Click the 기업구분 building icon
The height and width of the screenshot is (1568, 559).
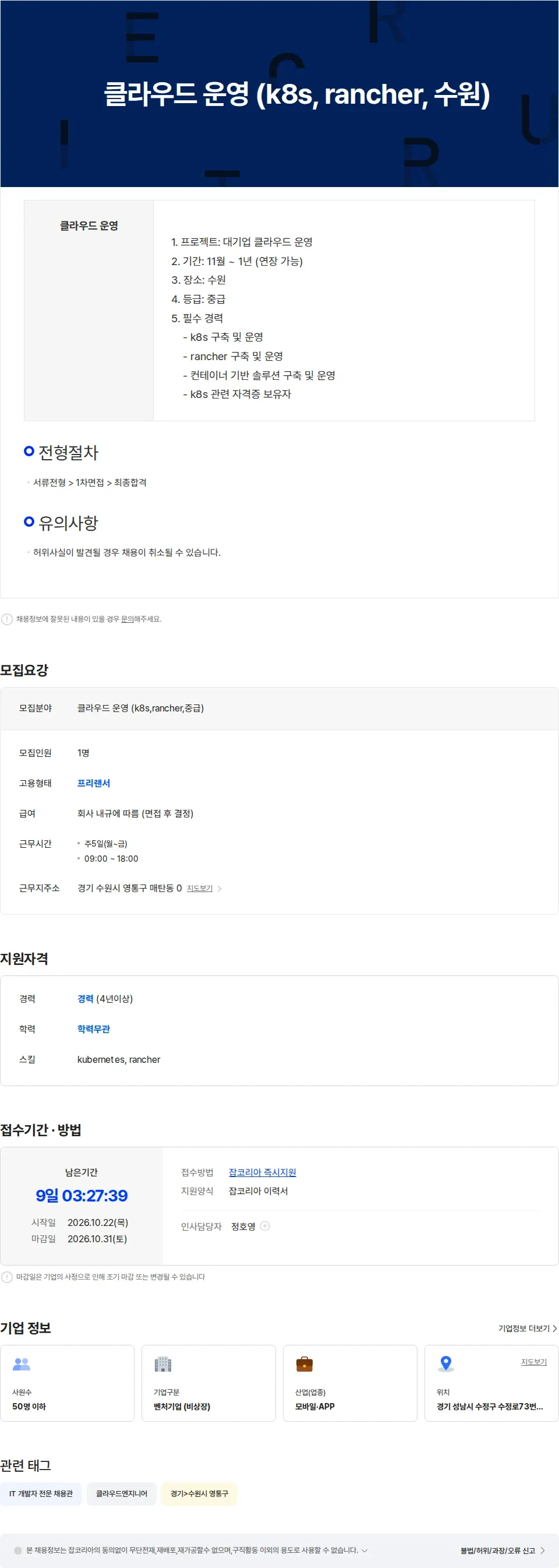click(163, 1364)
